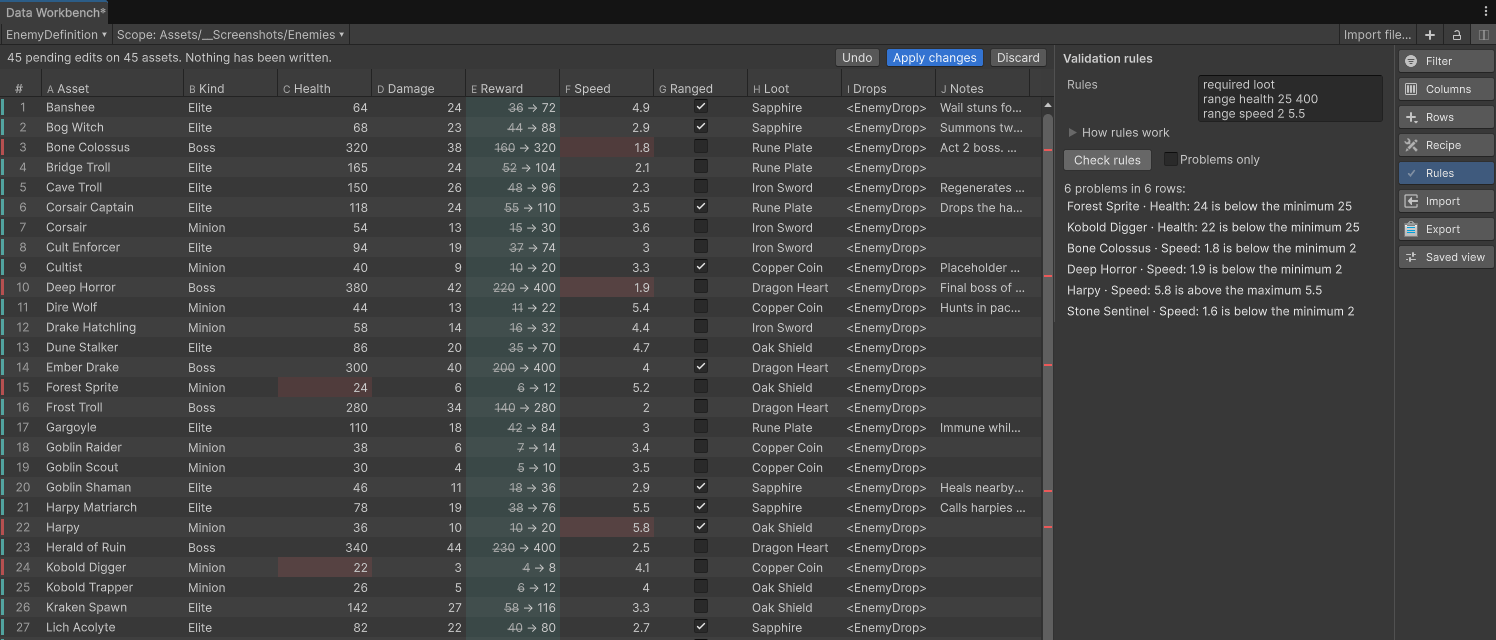Open the Recipe panel
This screenshot has height=640, width=1496.
(1446, 145)
